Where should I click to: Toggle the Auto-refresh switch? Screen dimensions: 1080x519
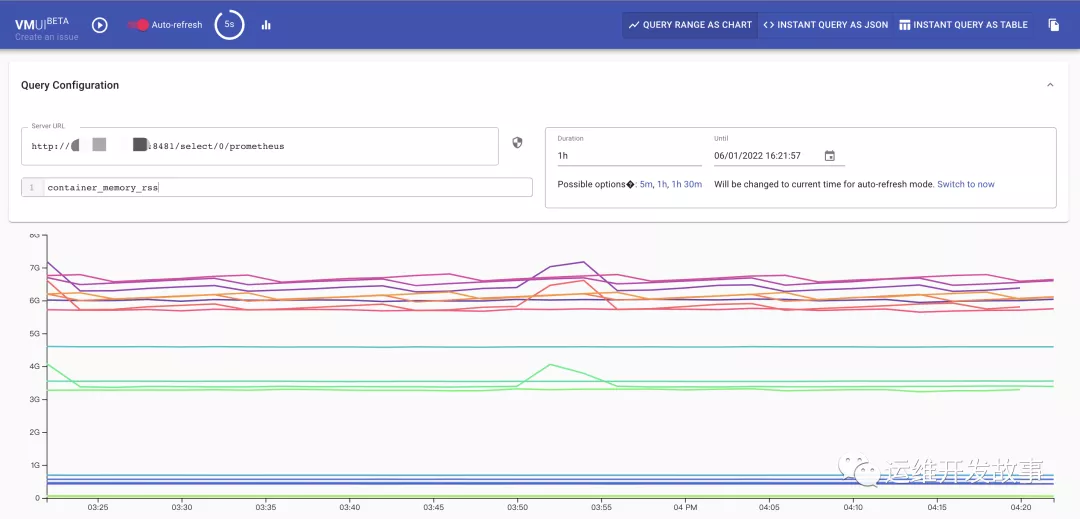pos(140,25)
